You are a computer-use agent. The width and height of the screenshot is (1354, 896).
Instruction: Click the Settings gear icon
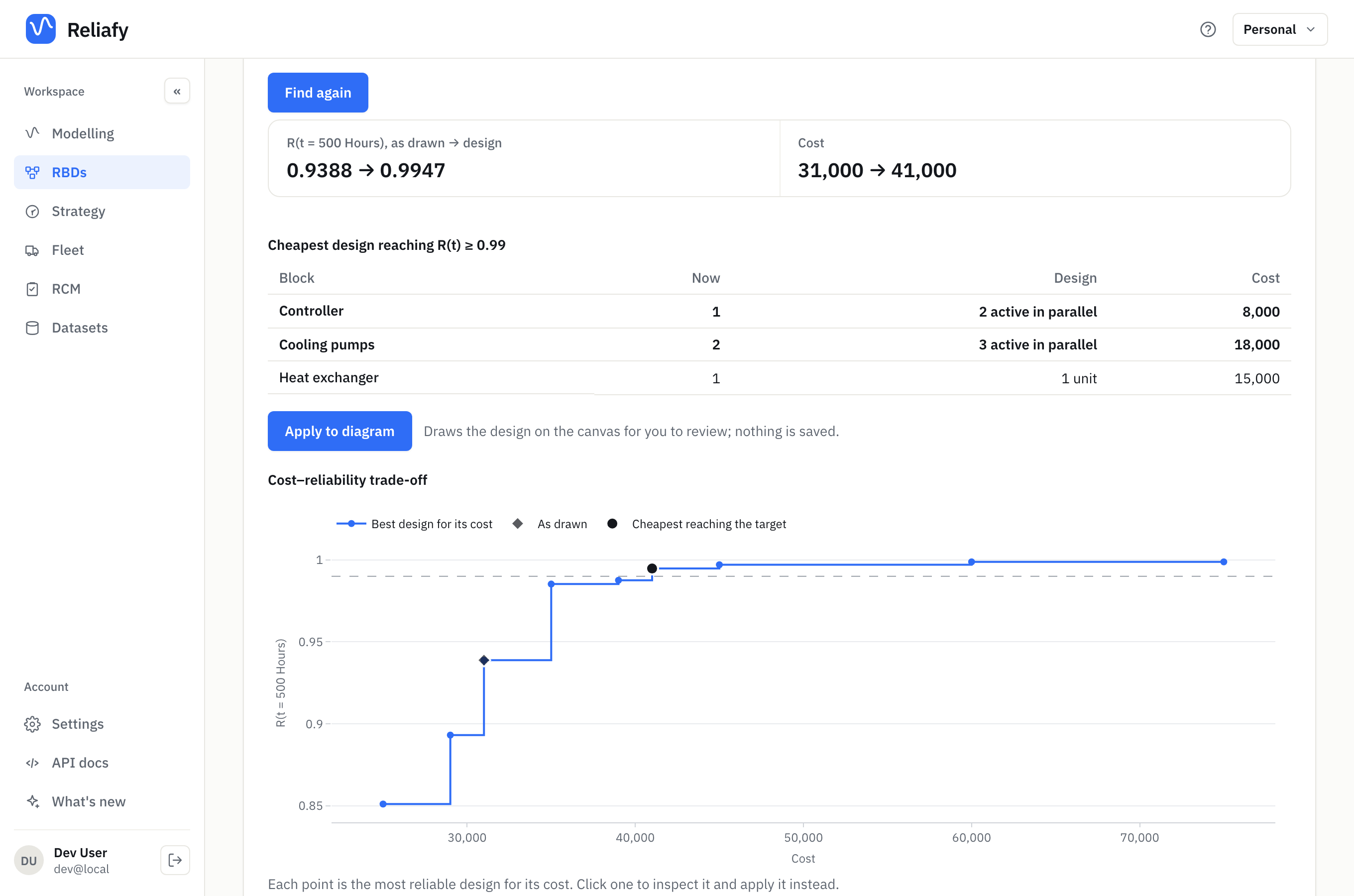pyautogui.click(x=32, y=724)
